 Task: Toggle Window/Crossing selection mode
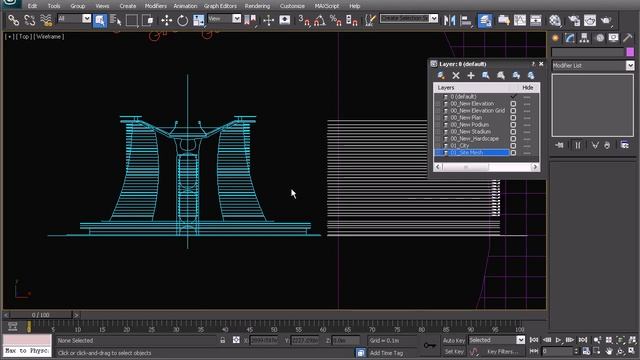[148, 20]
